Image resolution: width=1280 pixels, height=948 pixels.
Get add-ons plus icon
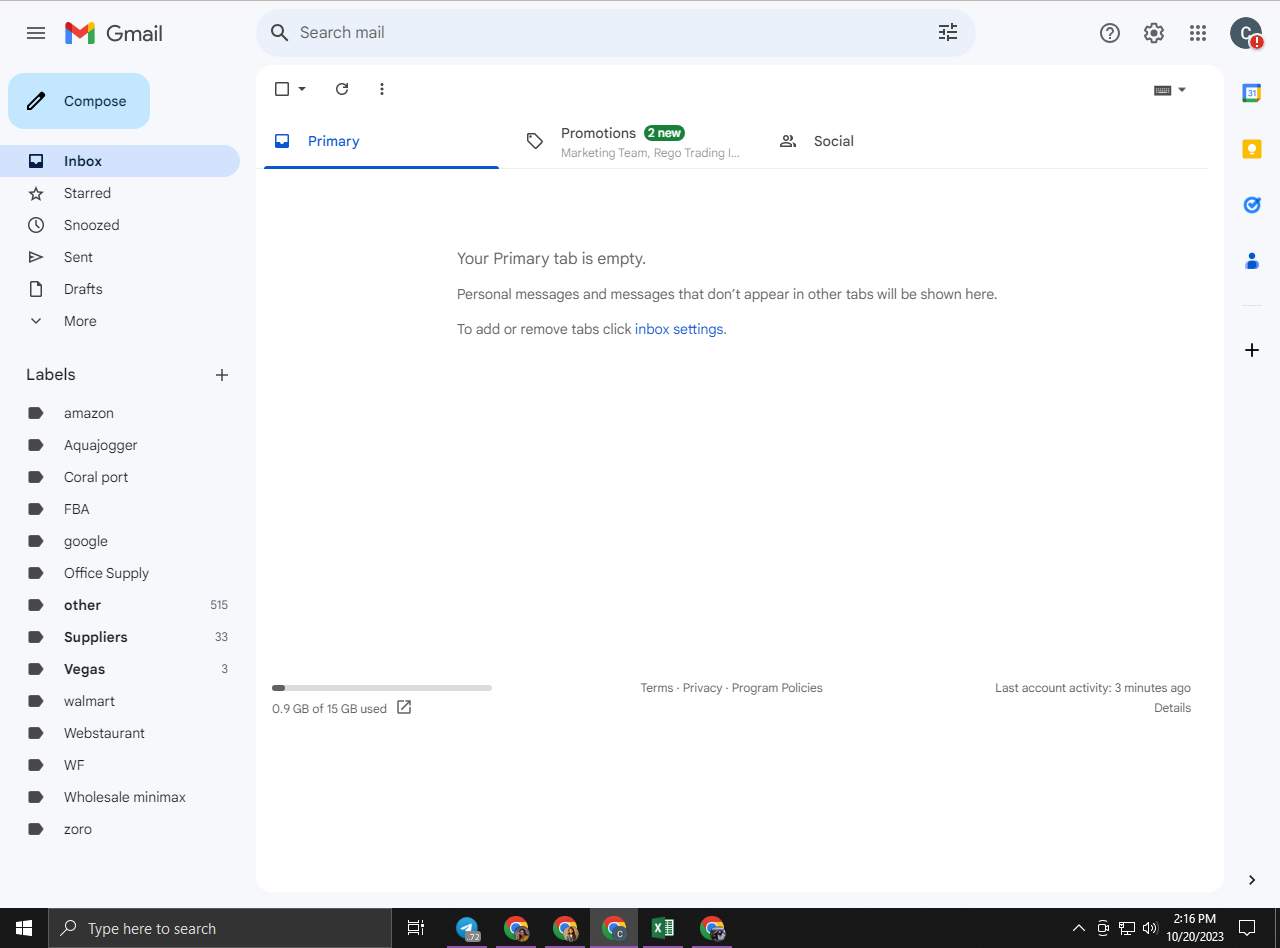click(1252, 350)
